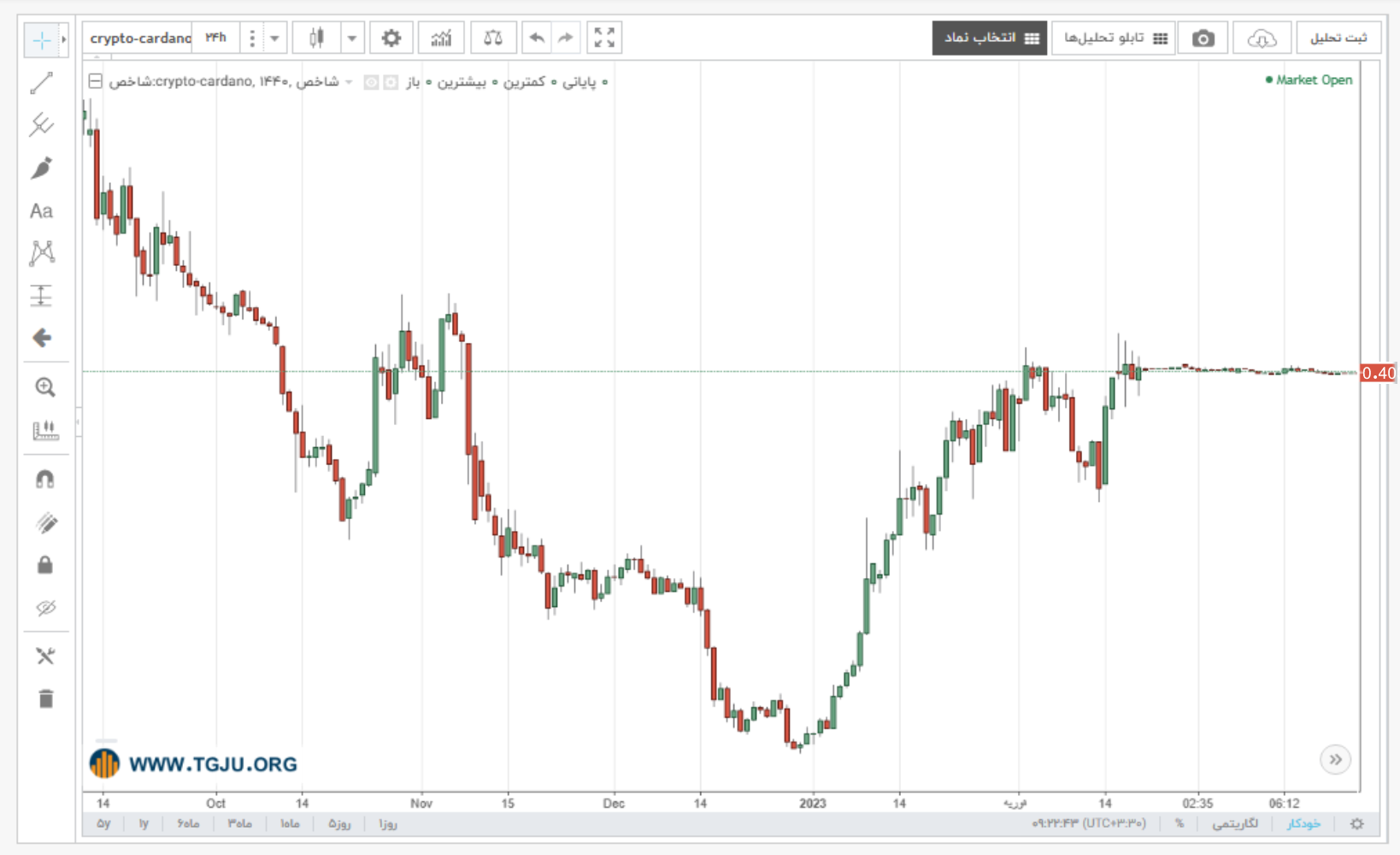
Task: Toggle stay in drawing mode pencil
Action: 45,522
